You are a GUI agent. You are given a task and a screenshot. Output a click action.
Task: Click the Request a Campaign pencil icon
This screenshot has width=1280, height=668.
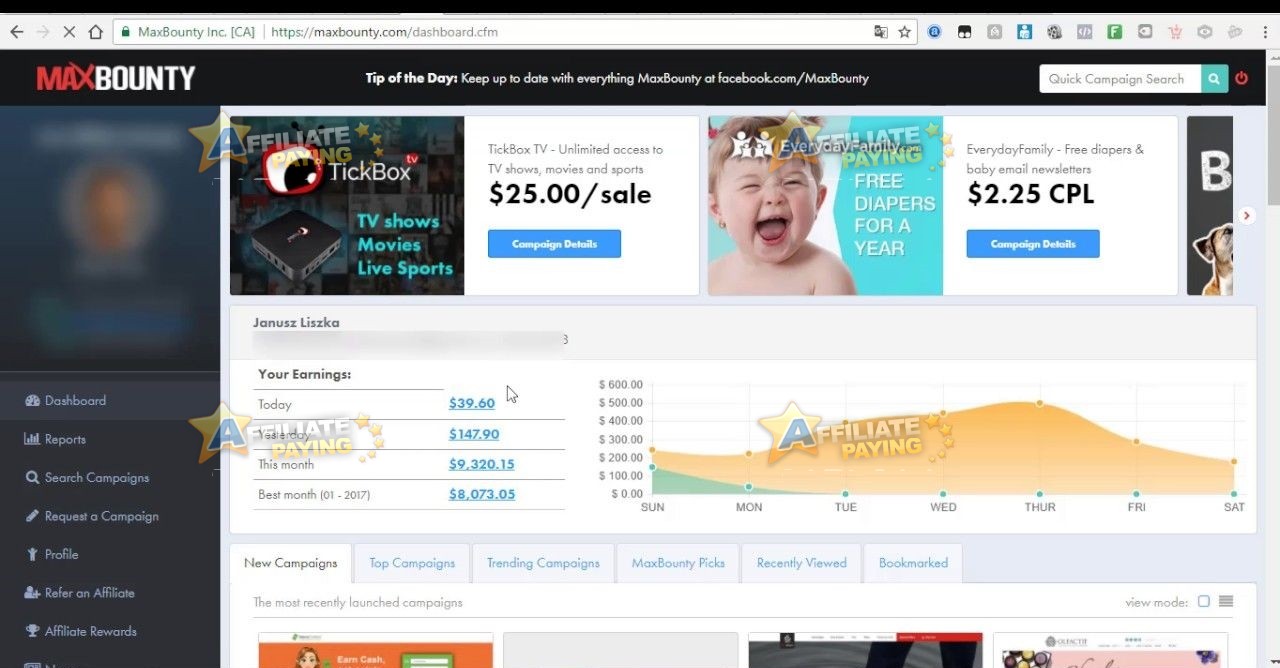coord(32,516)
